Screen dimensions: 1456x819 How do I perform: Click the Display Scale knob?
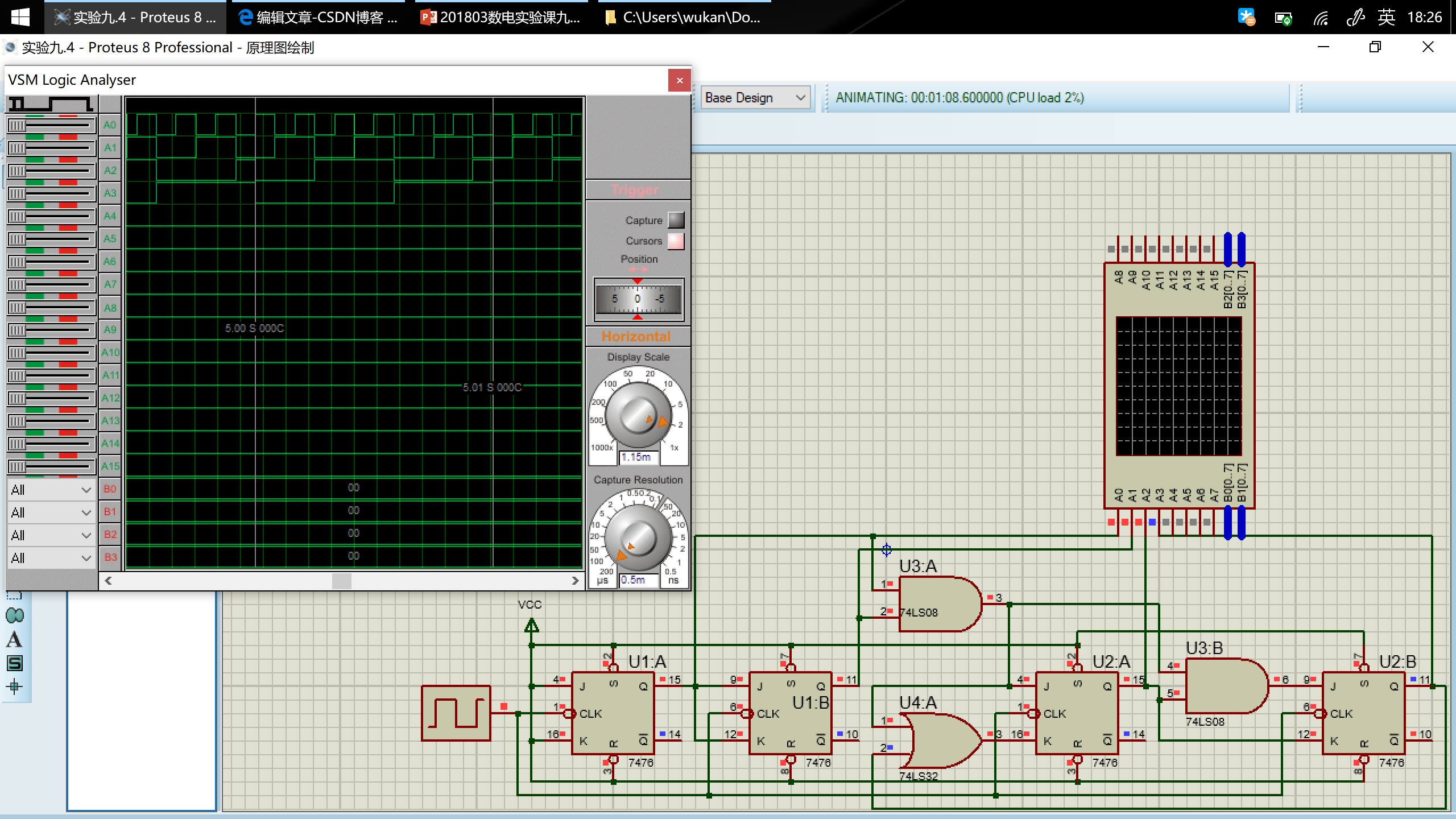click(x=638, y=415)
